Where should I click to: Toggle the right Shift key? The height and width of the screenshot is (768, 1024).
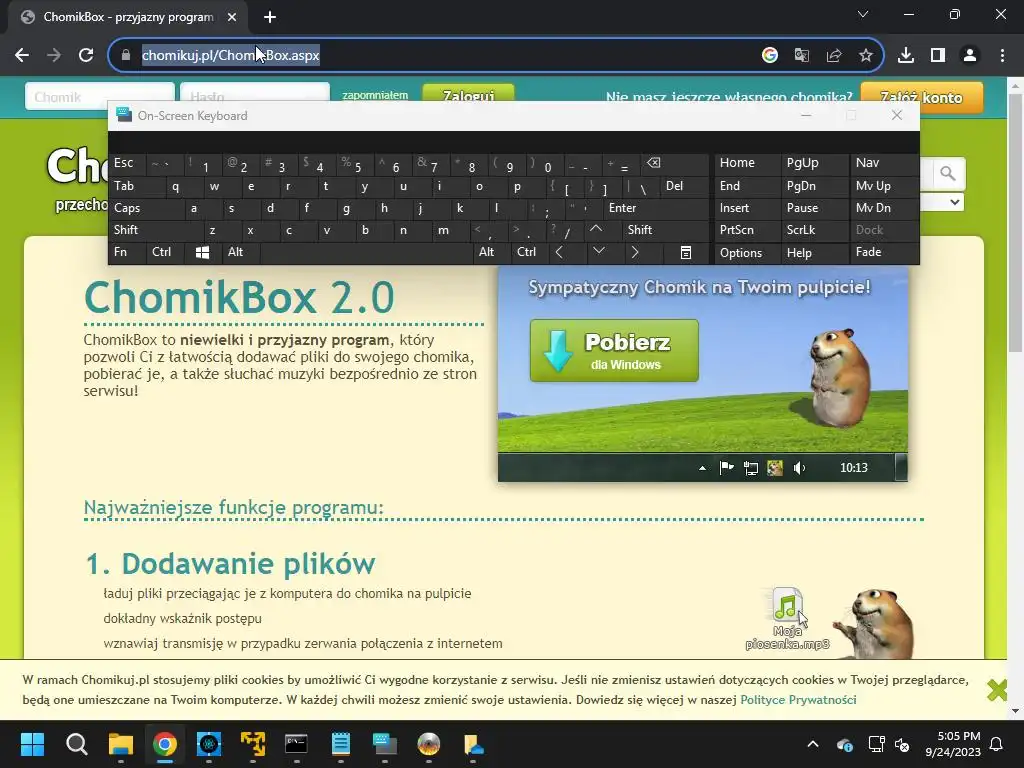[x=665, y=230]
